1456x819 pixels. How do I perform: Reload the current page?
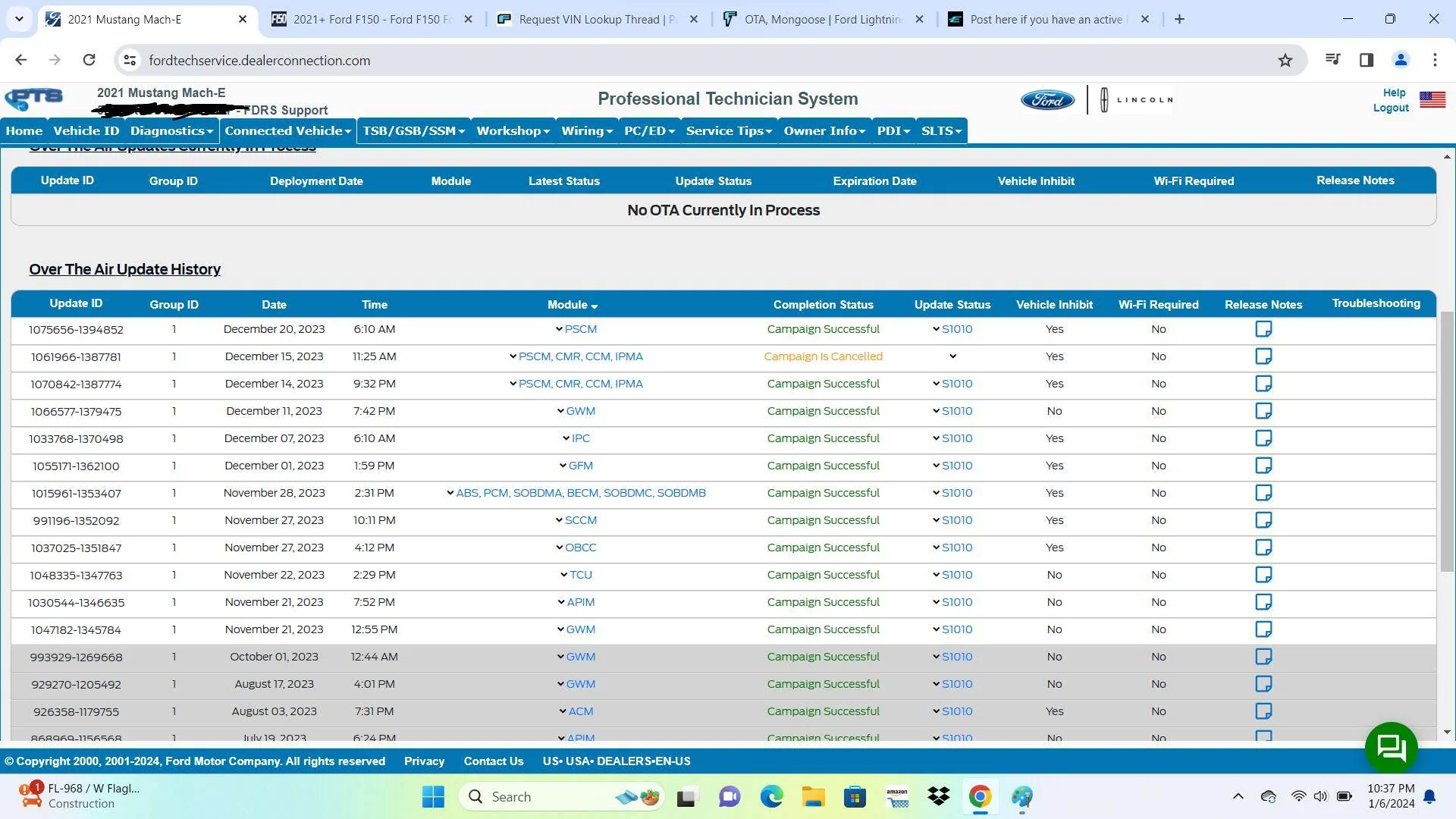point(89,60)
